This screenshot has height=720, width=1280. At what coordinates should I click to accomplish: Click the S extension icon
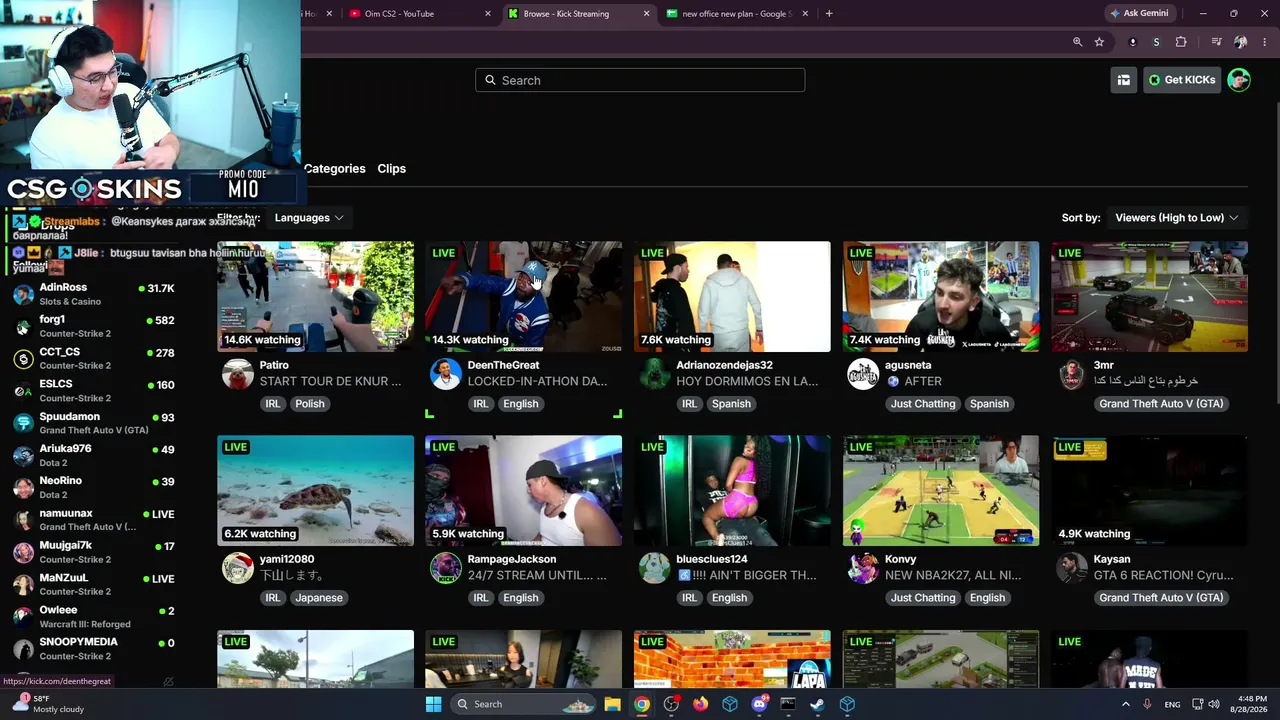(1157, 42)
